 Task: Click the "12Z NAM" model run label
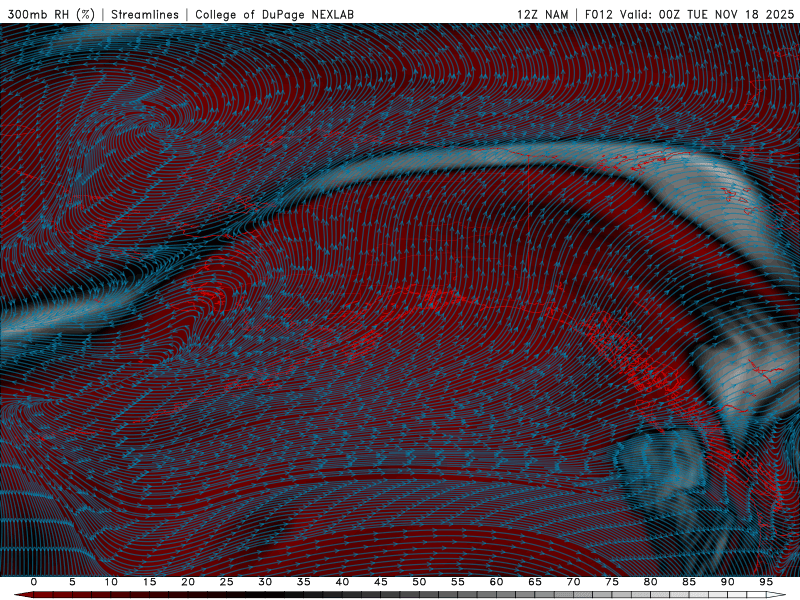tap(542, 14)
